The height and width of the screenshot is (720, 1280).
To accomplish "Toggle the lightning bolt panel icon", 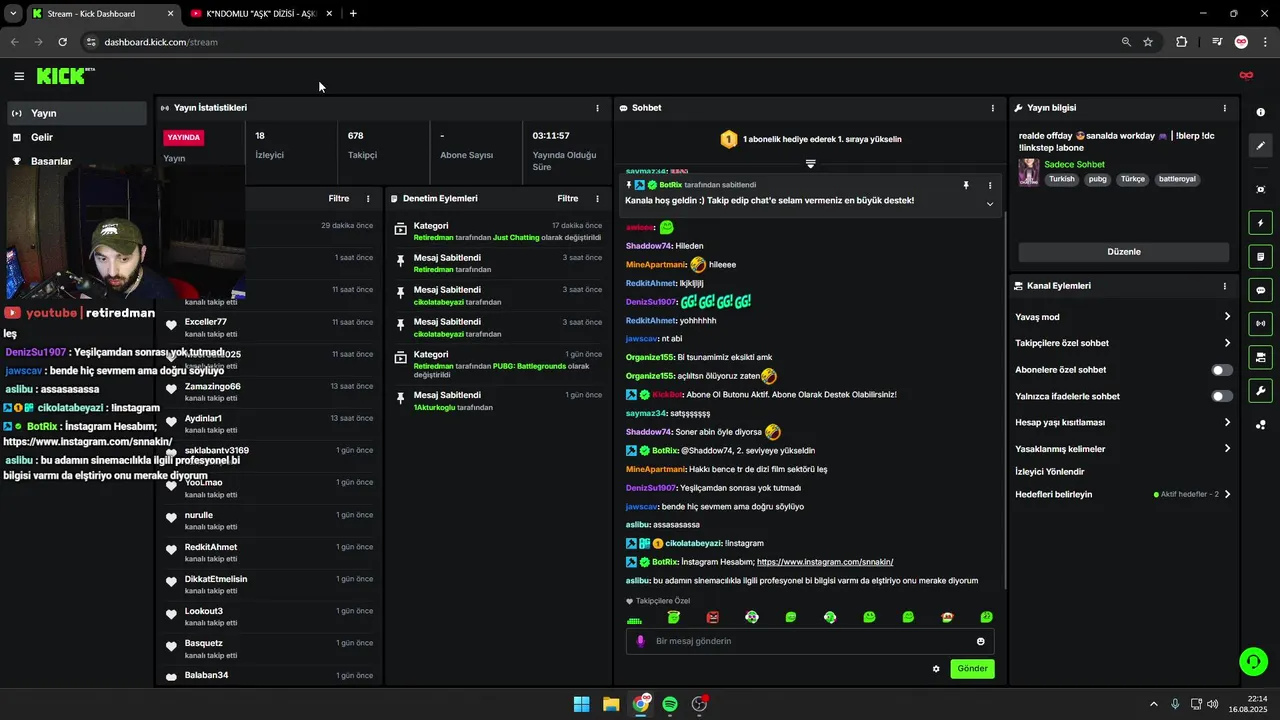I will click(x=1260, y=223).
